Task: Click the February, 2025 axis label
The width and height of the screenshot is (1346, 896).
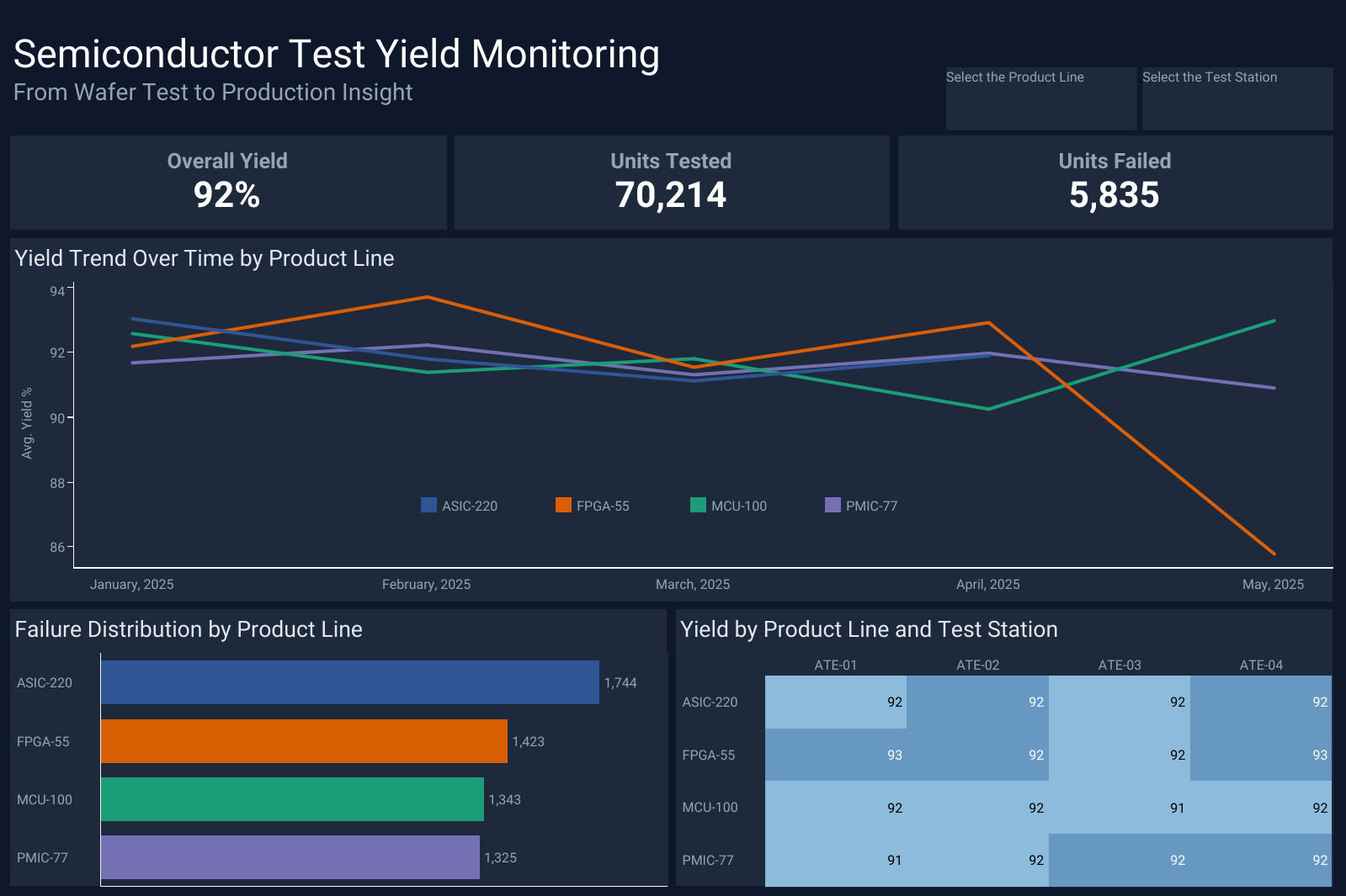Action: [426, 585]
